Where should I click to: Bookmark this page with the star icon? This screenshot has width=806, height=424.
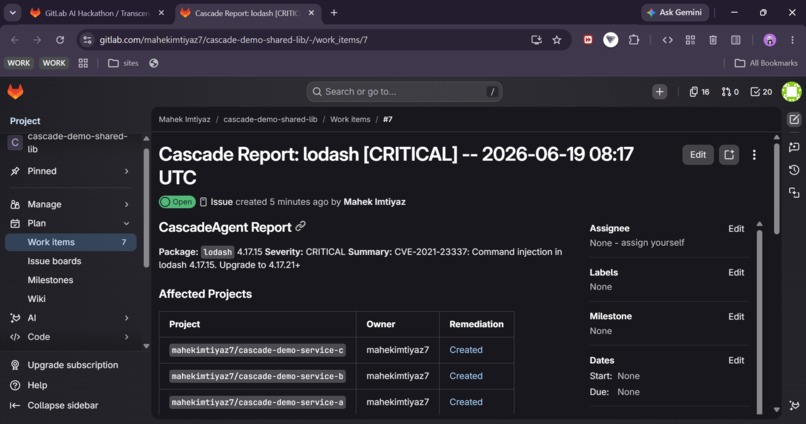557,40
